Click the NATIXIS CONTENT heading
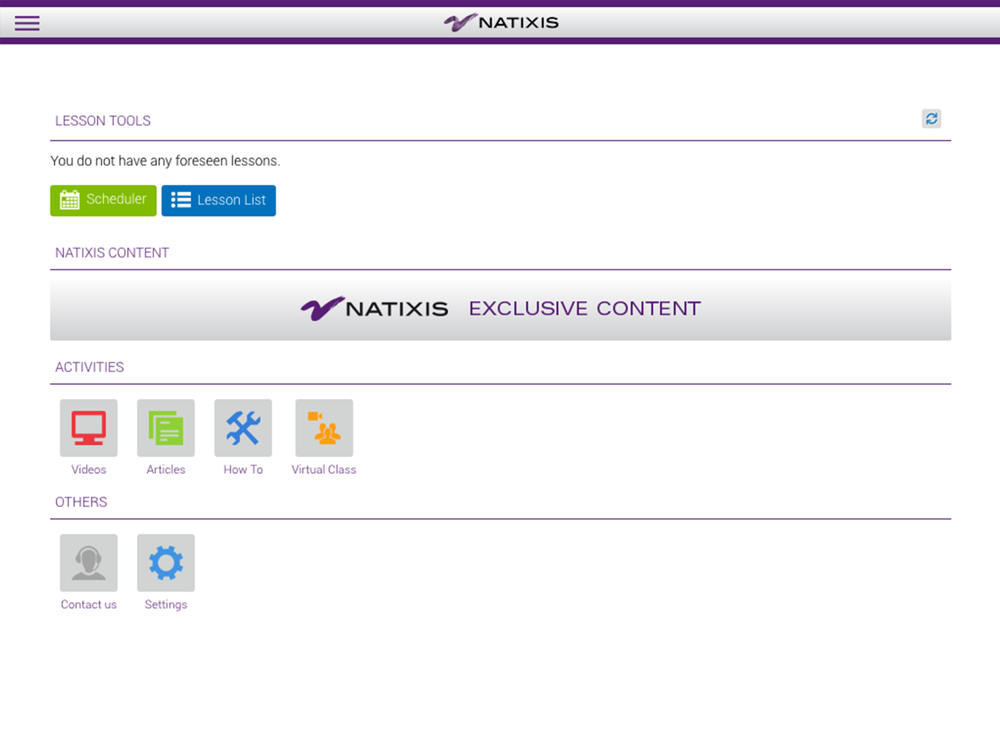1000x750 pixels. point(112,253)
